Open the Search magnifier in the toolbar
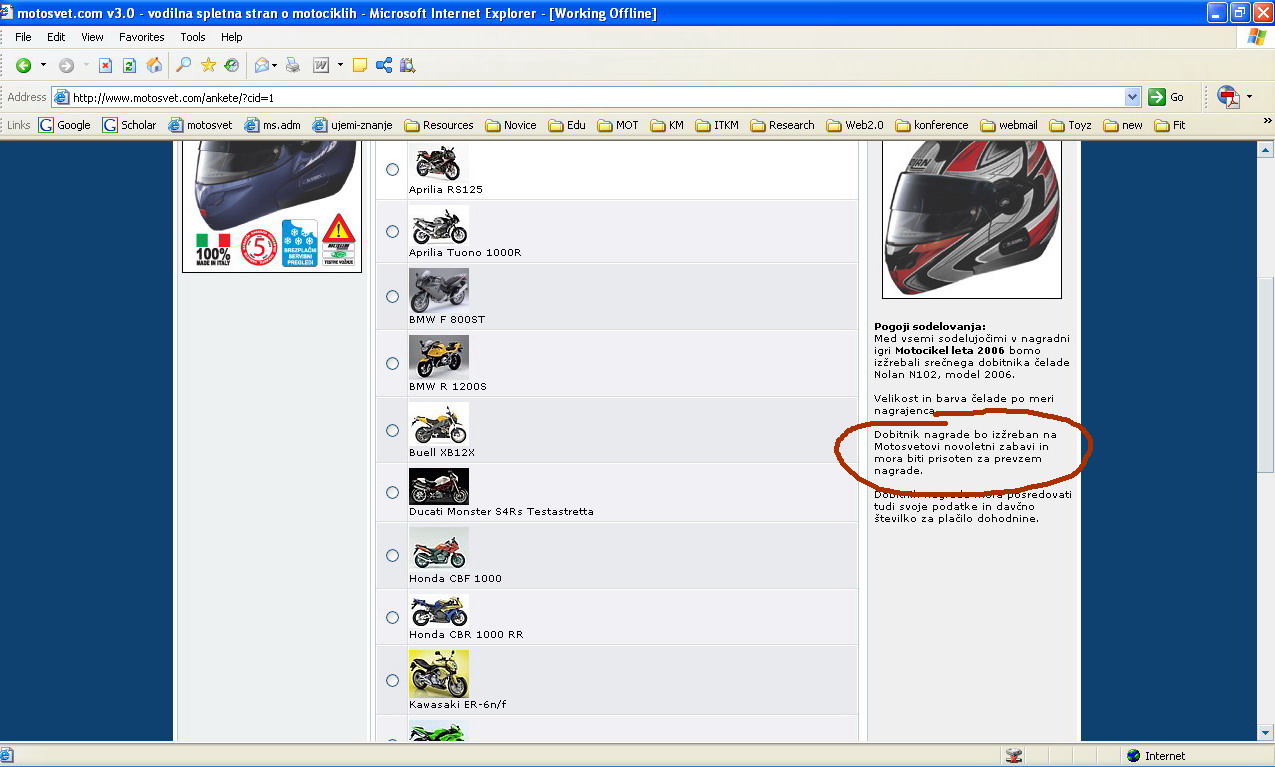 (183, 66)
